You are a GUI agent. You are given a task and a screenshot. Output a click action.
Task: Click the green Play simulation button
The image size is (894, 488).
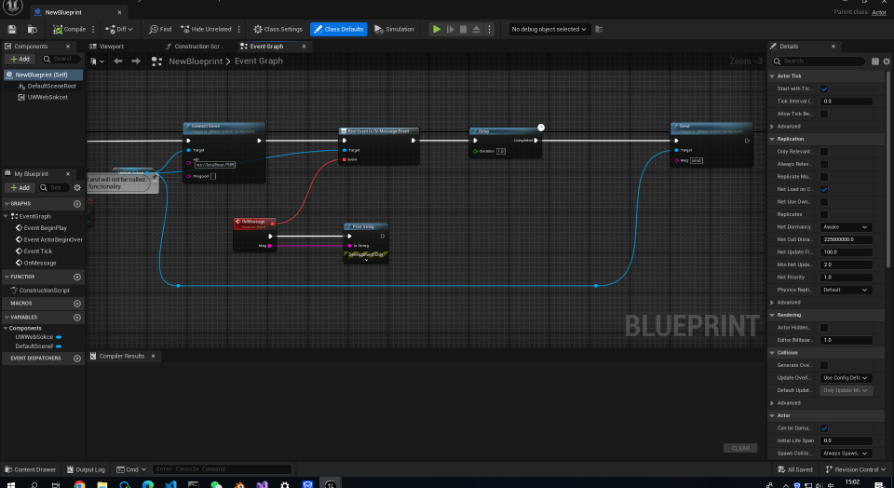(x=437, y=29)
